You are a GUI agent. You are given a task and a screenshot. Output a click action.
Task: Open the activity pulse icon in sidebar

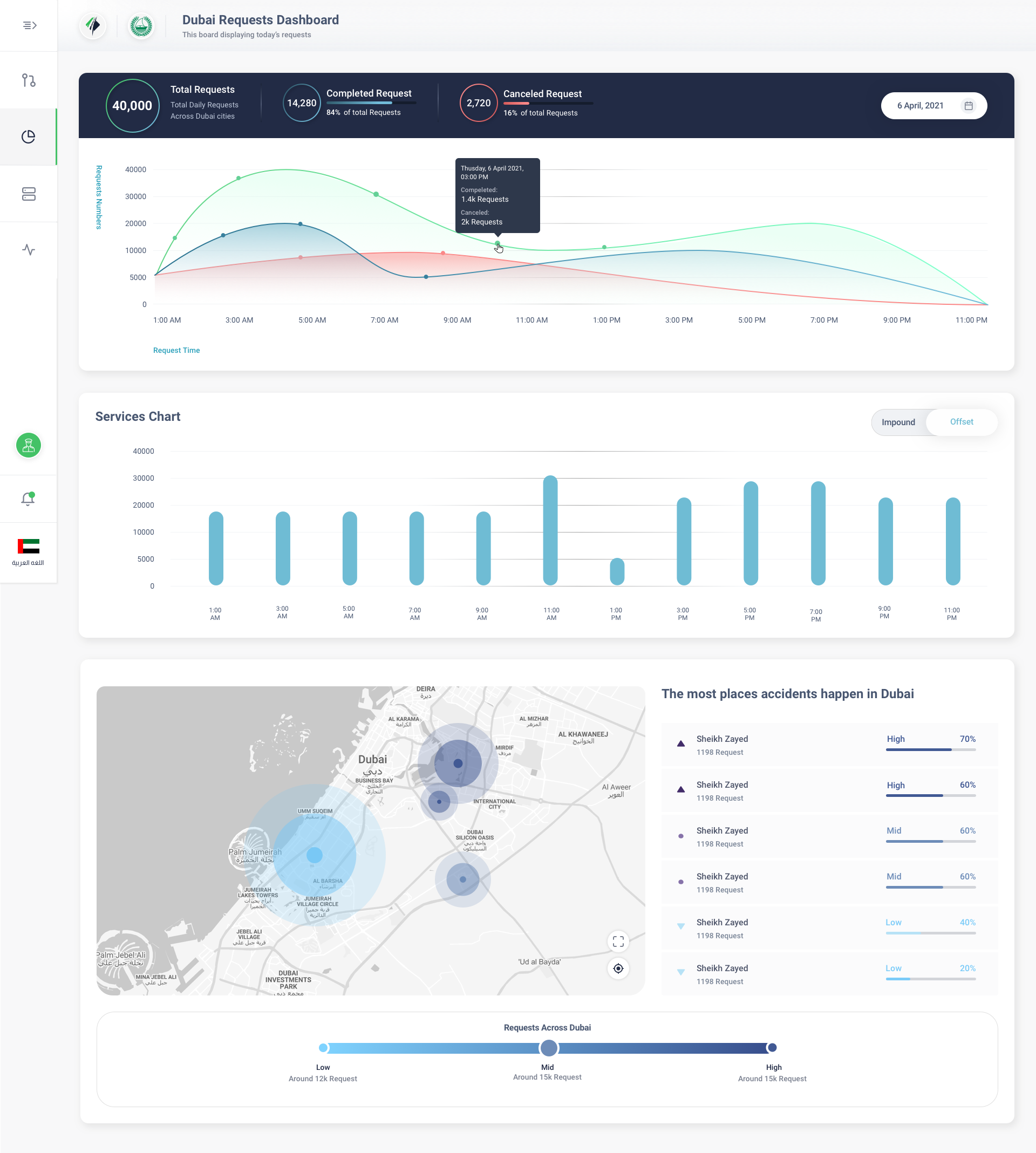(29, 249)
